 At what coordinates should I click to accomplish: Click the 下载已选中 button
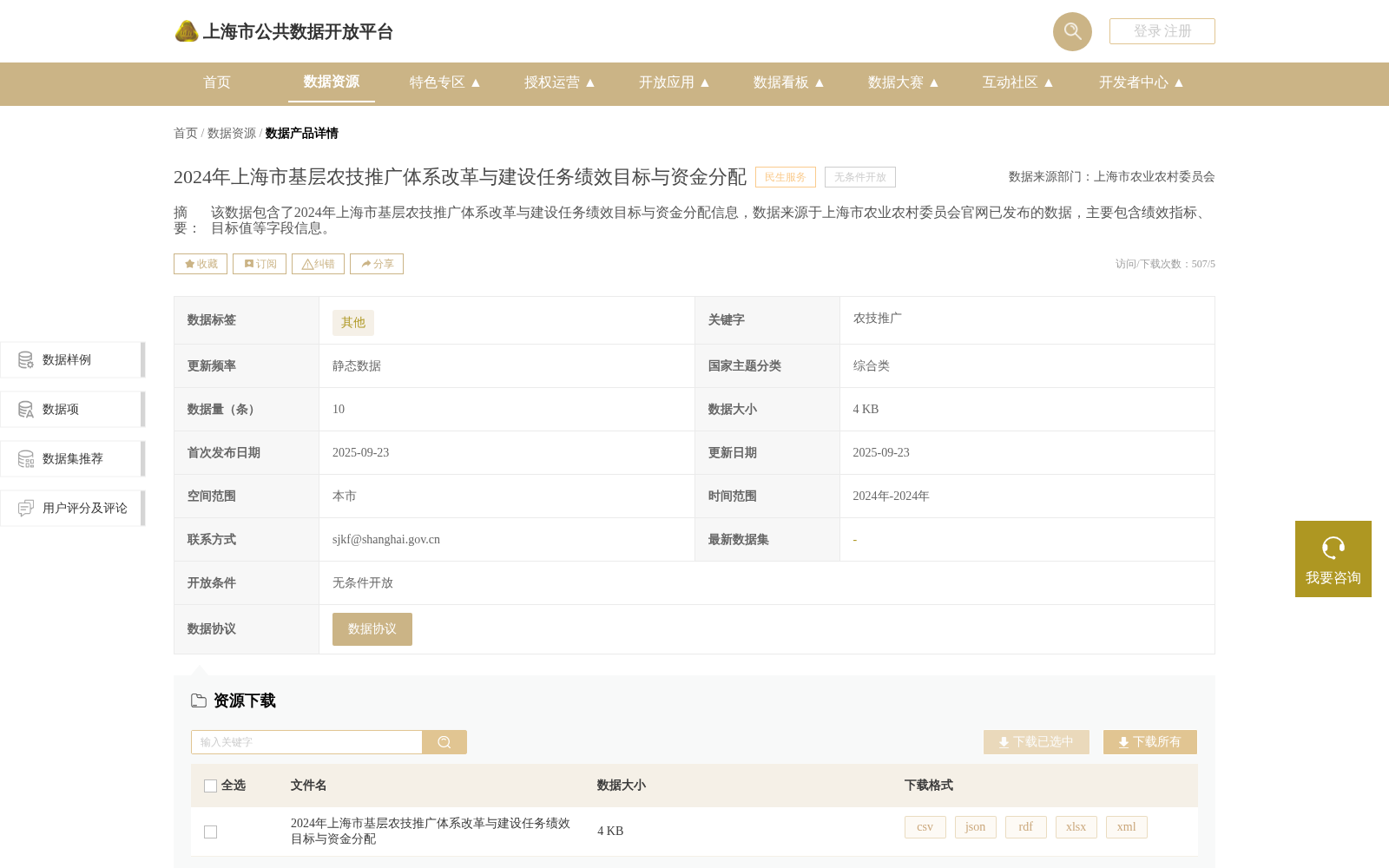1037,742
